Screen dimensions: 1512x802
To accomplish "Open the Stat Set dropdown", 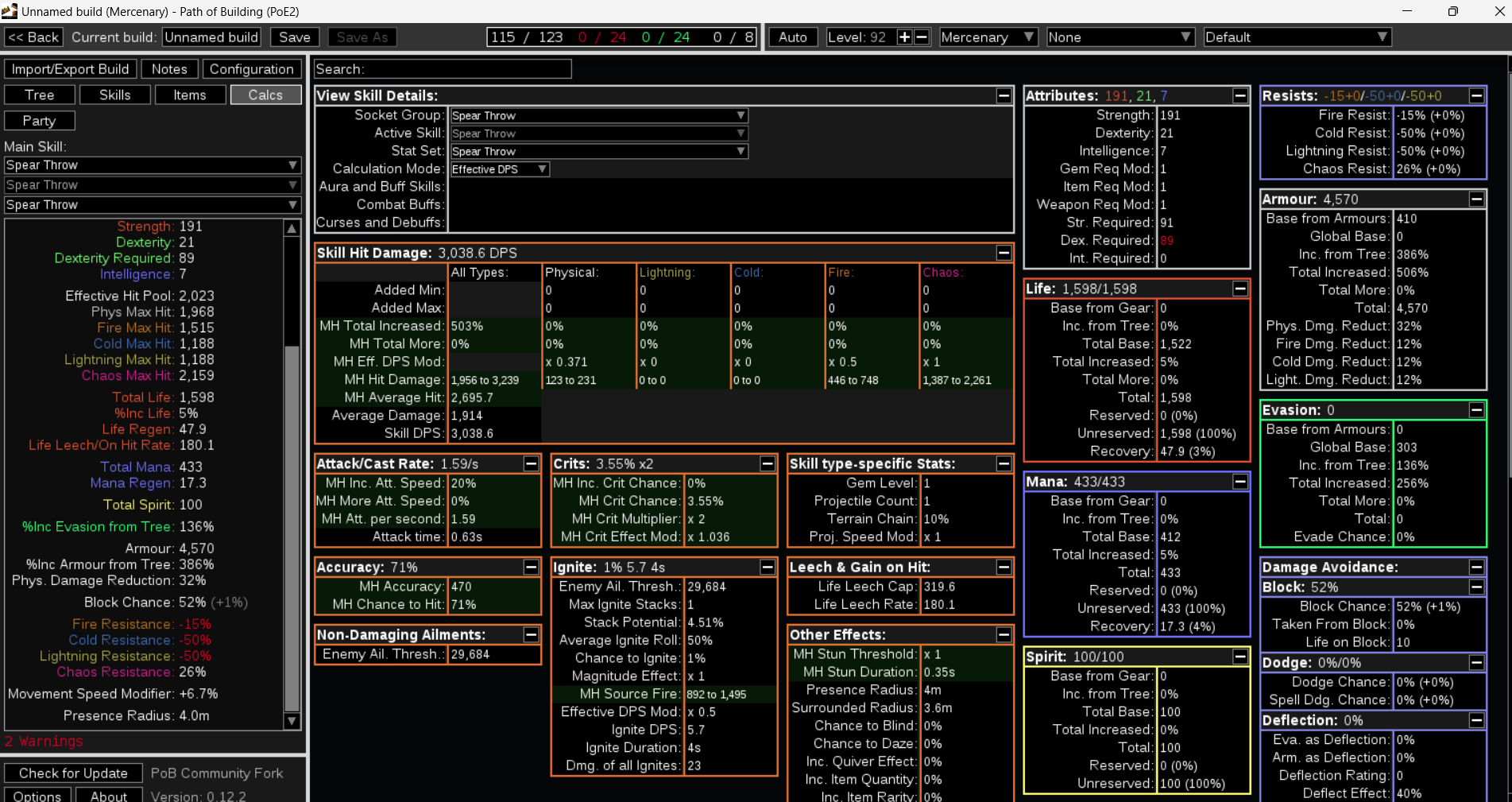I will [x=599, y=151].
